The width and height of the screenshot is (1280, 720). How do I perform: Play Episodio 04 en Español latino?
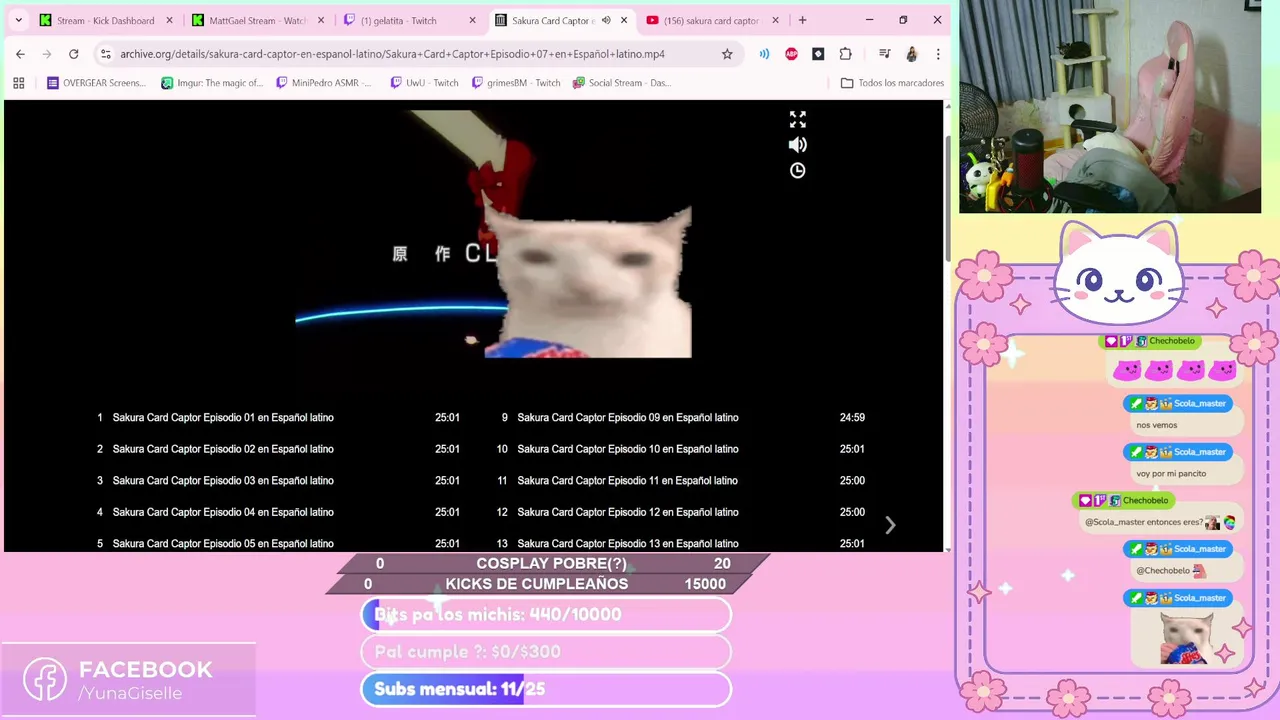click(x=223, y=512)
